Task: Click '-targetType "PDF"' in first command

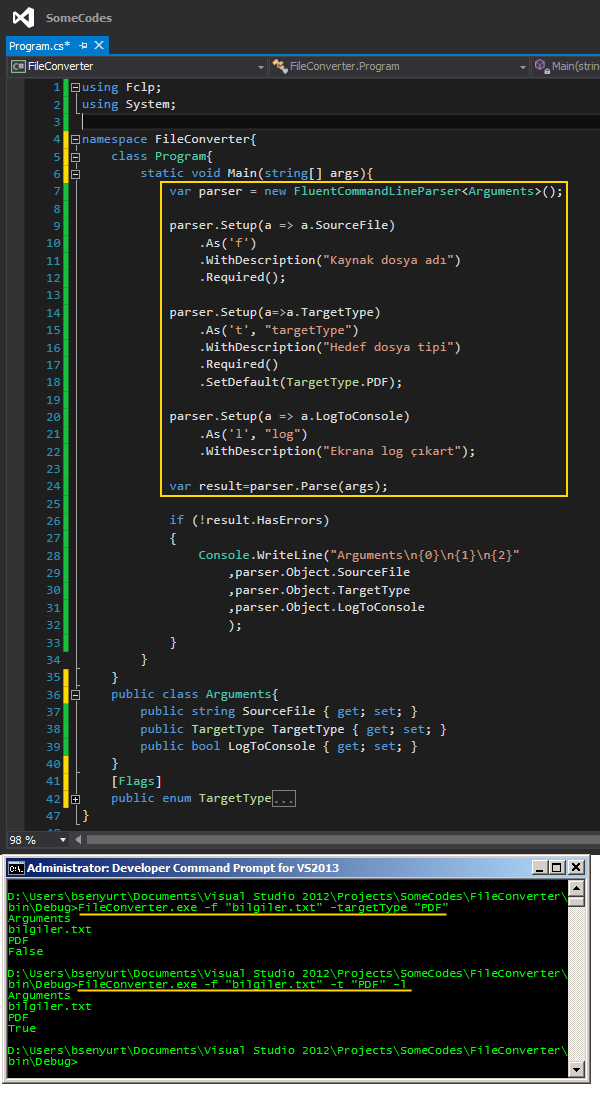Action: pyautogui.click(x=389, y=908)
